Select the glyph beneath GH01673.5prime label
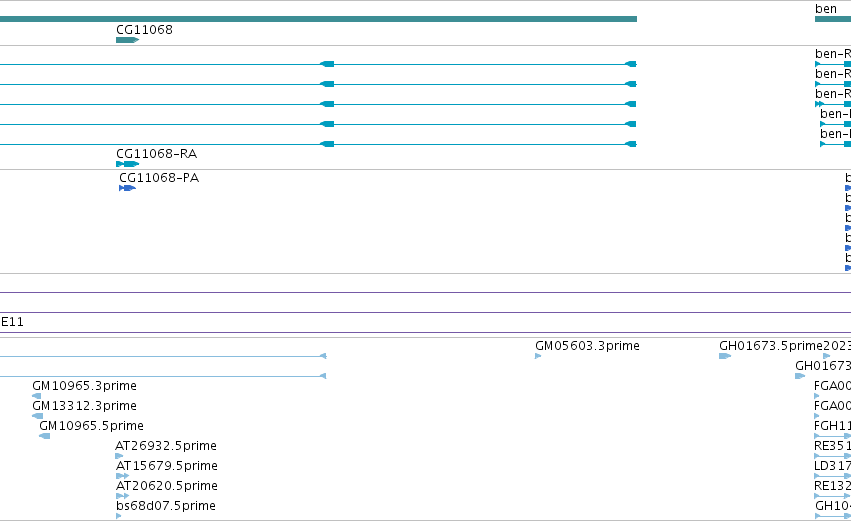Screen dimensions: 851x521 click(x=725, y=356)
